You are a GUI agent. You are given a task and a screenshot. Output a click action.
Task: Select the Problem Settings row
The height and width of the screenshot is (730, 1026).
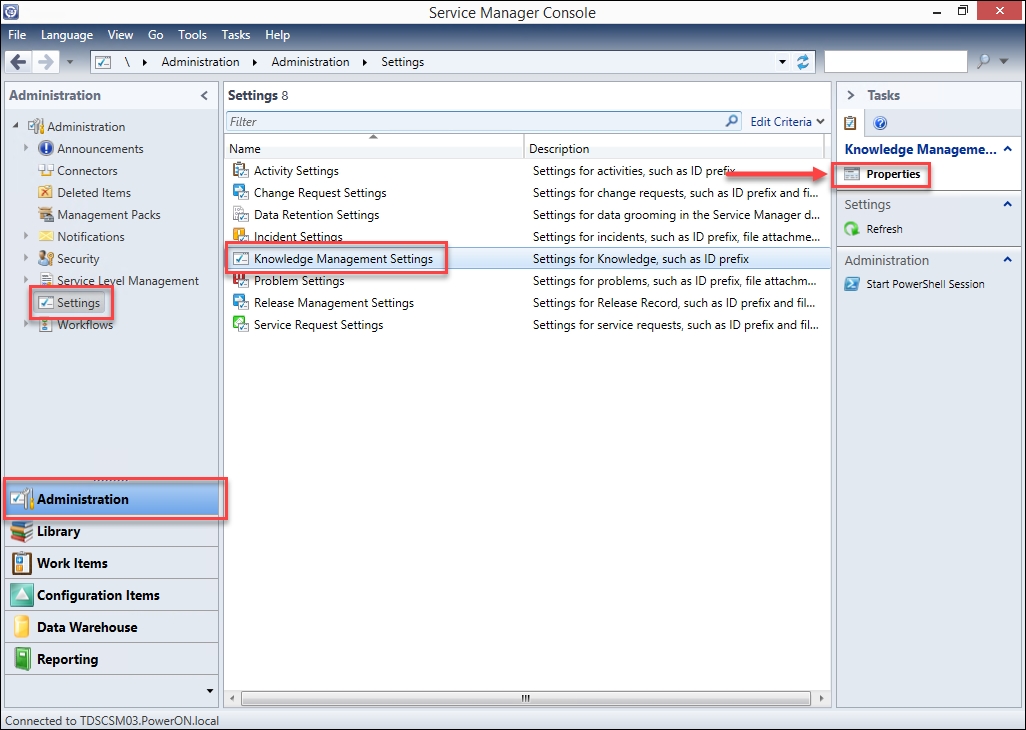click(527, 281)
